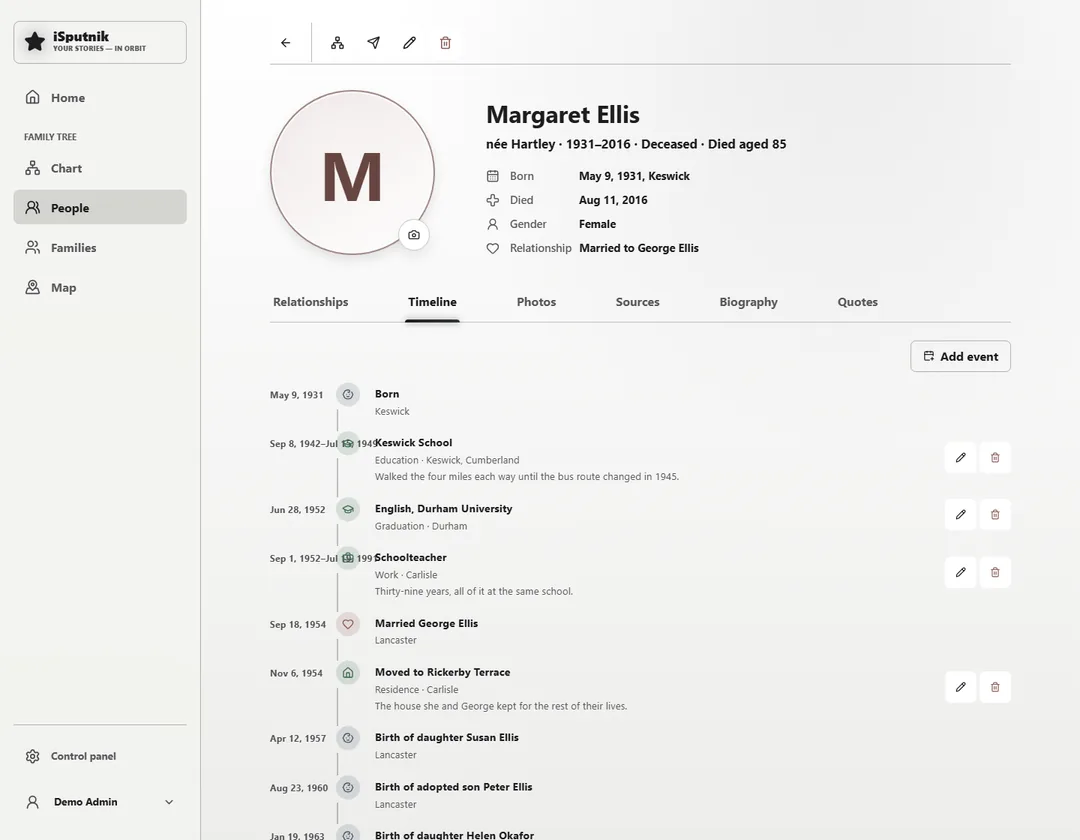Edit the Keswick School event
Image resolution: width=1080 pixels, height=840 pixels.
click(x=961, y=458)
